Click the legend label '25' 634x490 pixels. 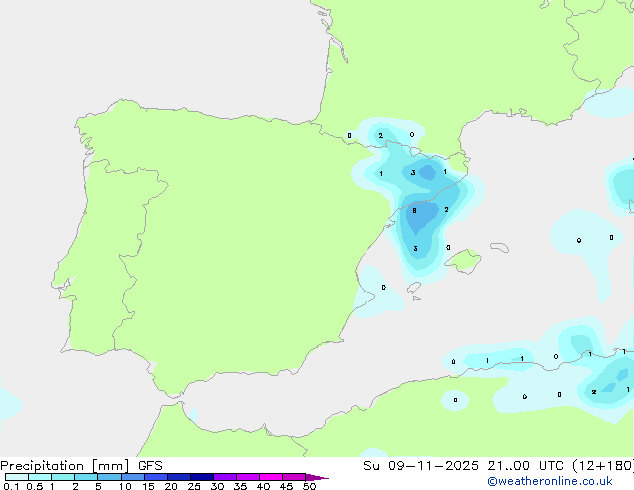point(194,486)
